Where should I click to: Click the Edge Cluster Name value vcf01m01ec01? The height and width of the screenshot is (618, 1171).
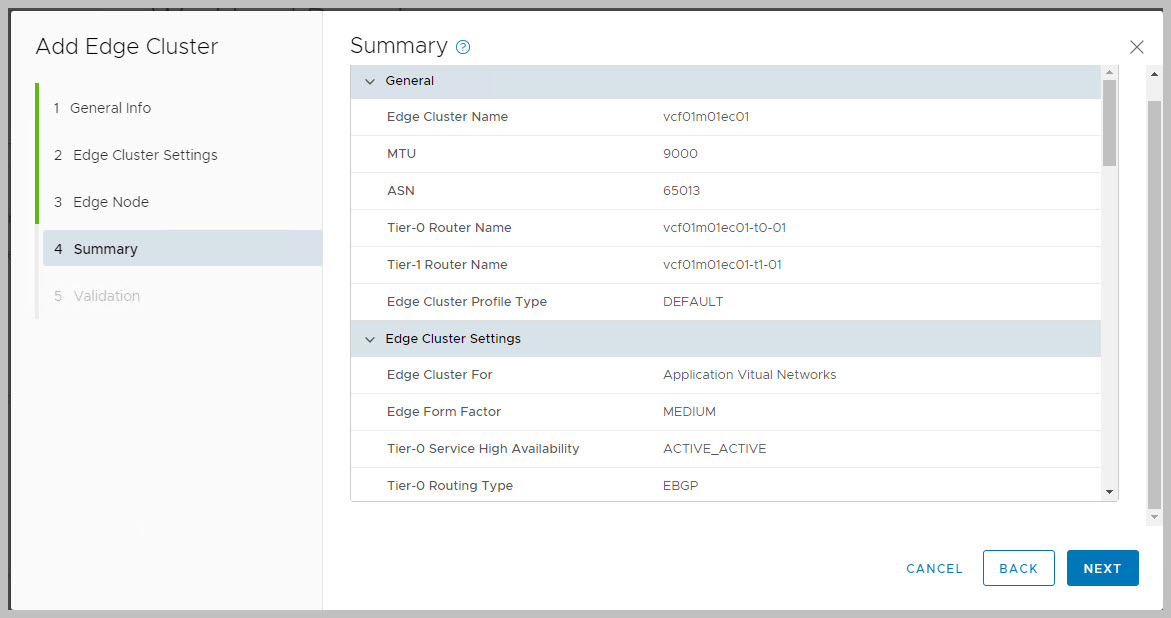pos(706,117)
